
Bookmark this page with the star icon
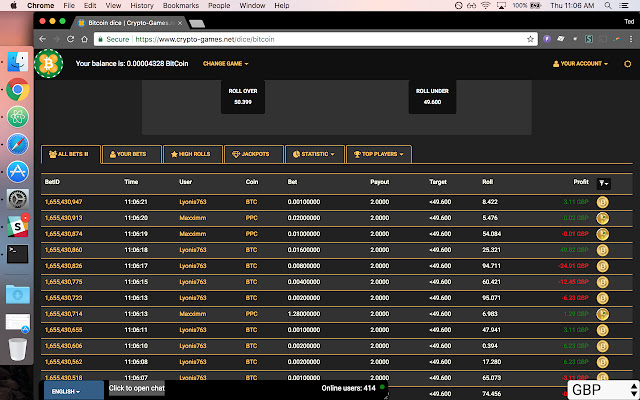coord(530,39)
